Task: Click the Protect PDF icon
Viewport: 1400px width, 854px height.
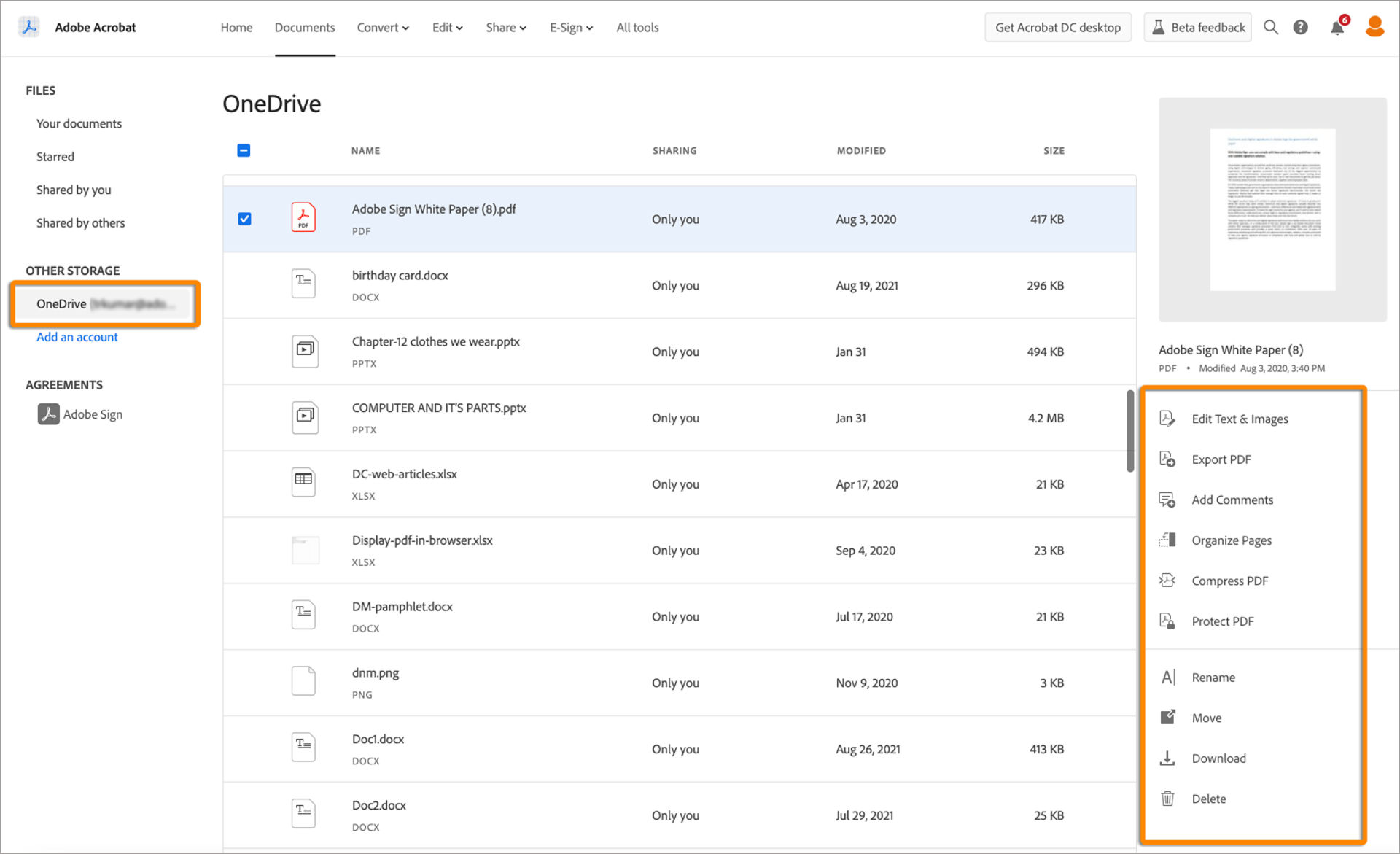Action: point(1167,621)
